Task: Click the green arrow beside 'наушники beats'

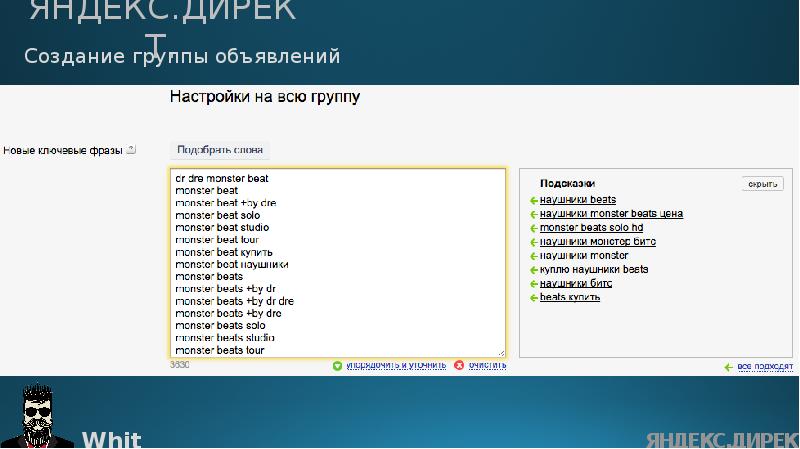Action: (533, 200)
